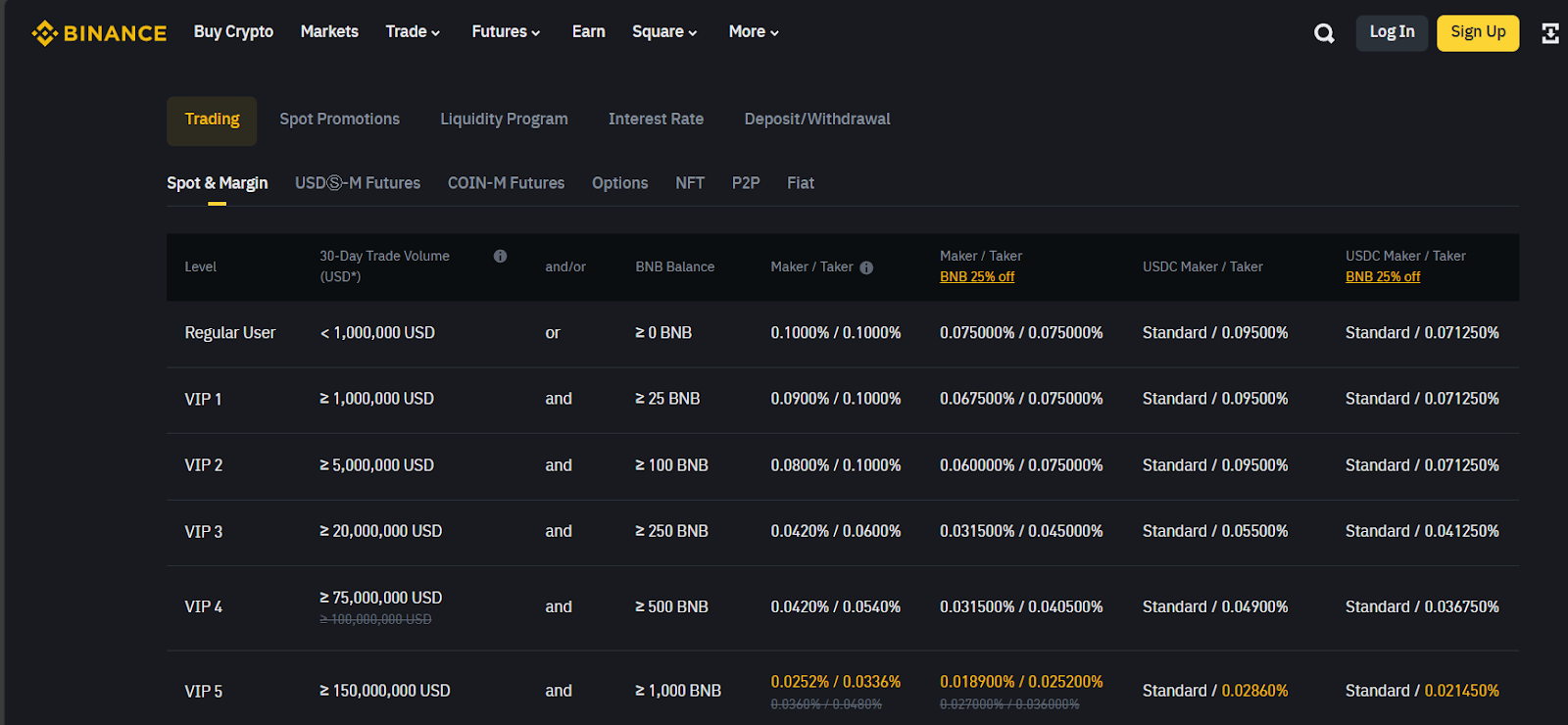Click the BNB 25% off link under USDC Maker / Taker

click(x=1383, y=277)
